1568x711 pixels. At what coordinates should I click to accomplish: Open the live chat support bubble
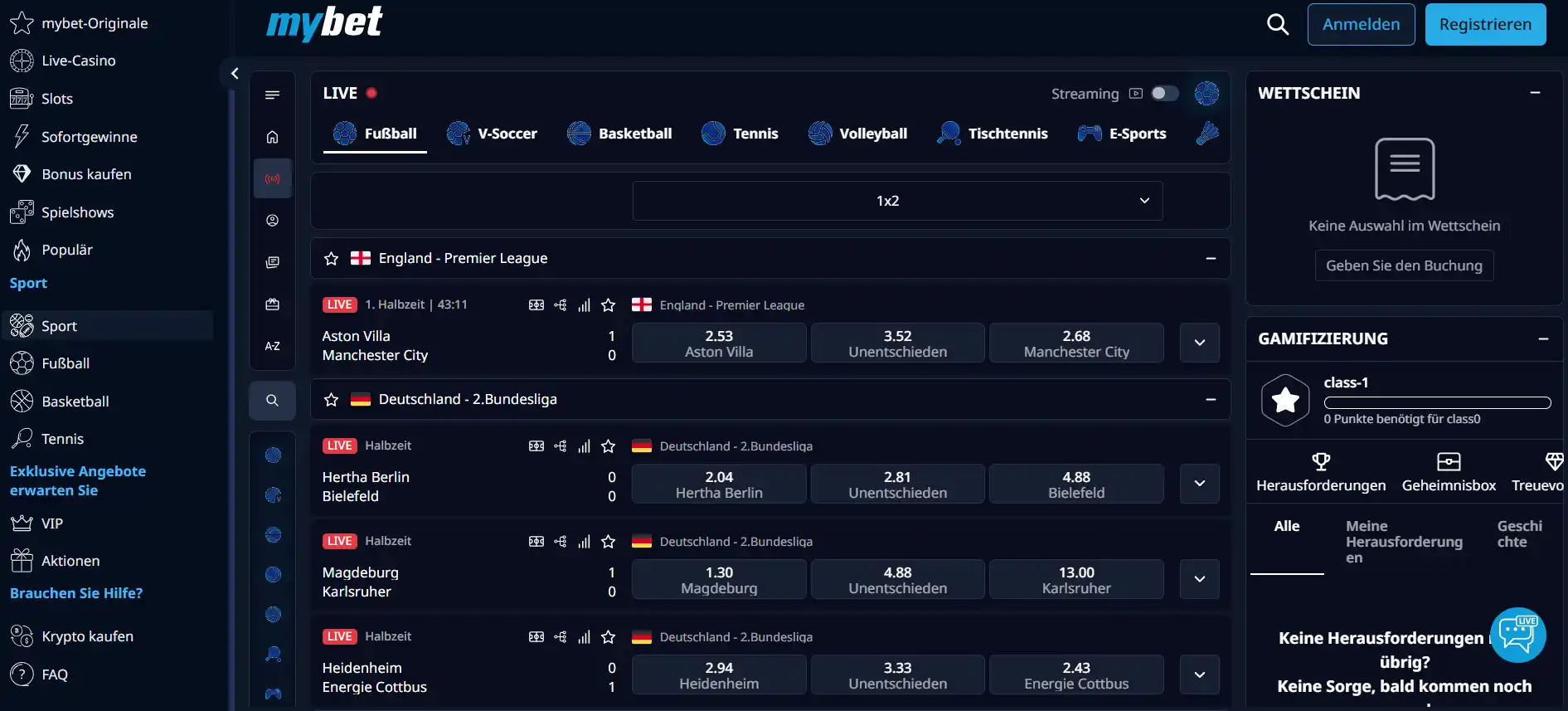(x=1517, y=635)
